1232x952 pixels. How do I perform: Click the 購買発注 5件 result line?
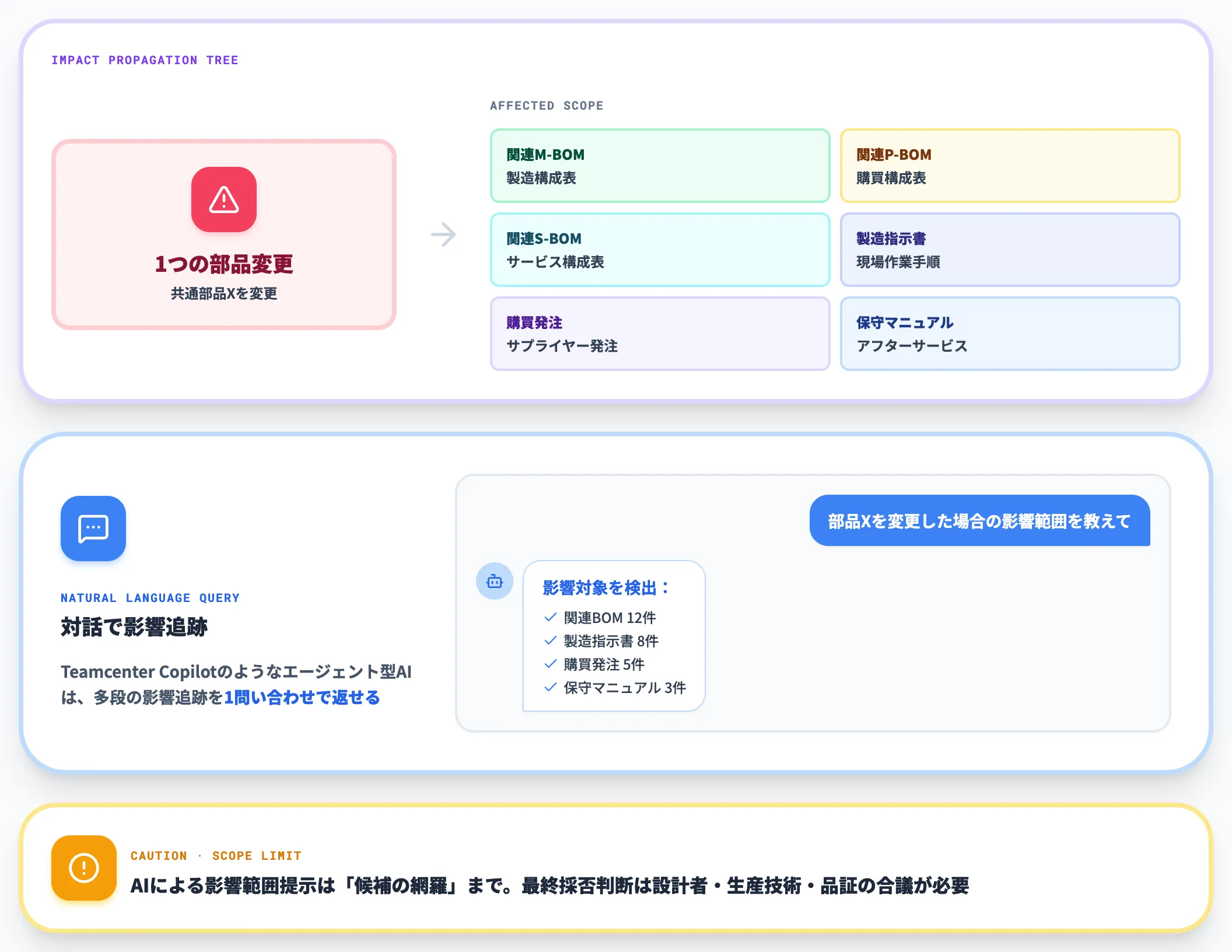tap(604, 664)
